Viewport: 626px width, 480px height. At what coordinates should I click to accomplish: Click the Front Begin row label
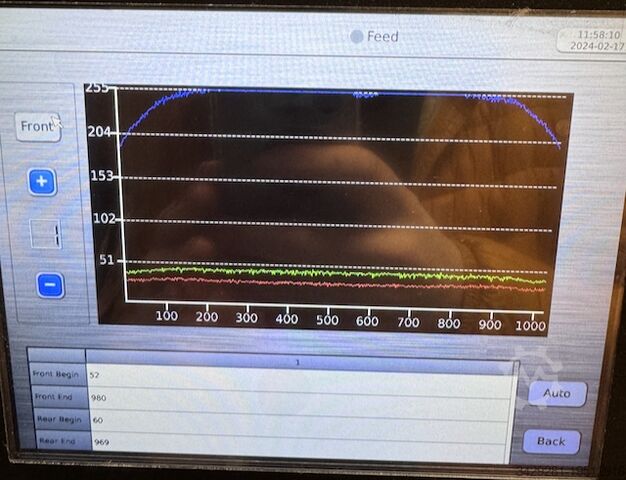[57, 374]
